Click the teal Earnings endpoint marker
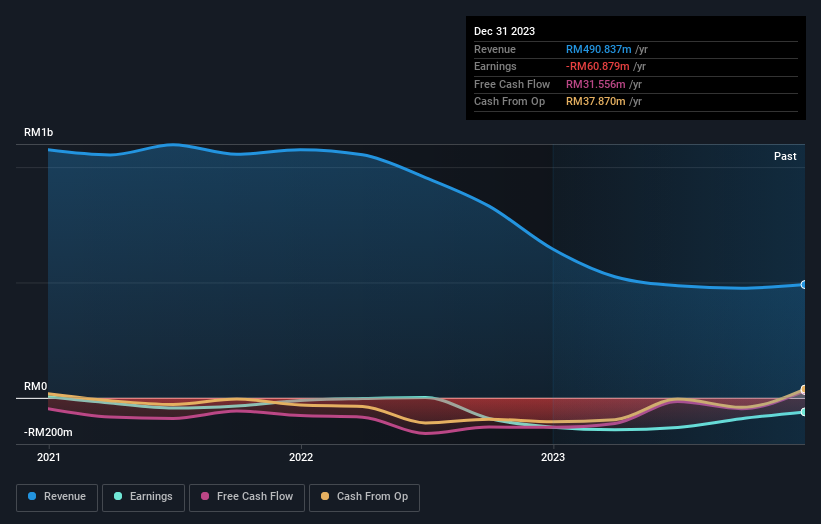The height and width of the screenshot is (524, 821). 804,412
